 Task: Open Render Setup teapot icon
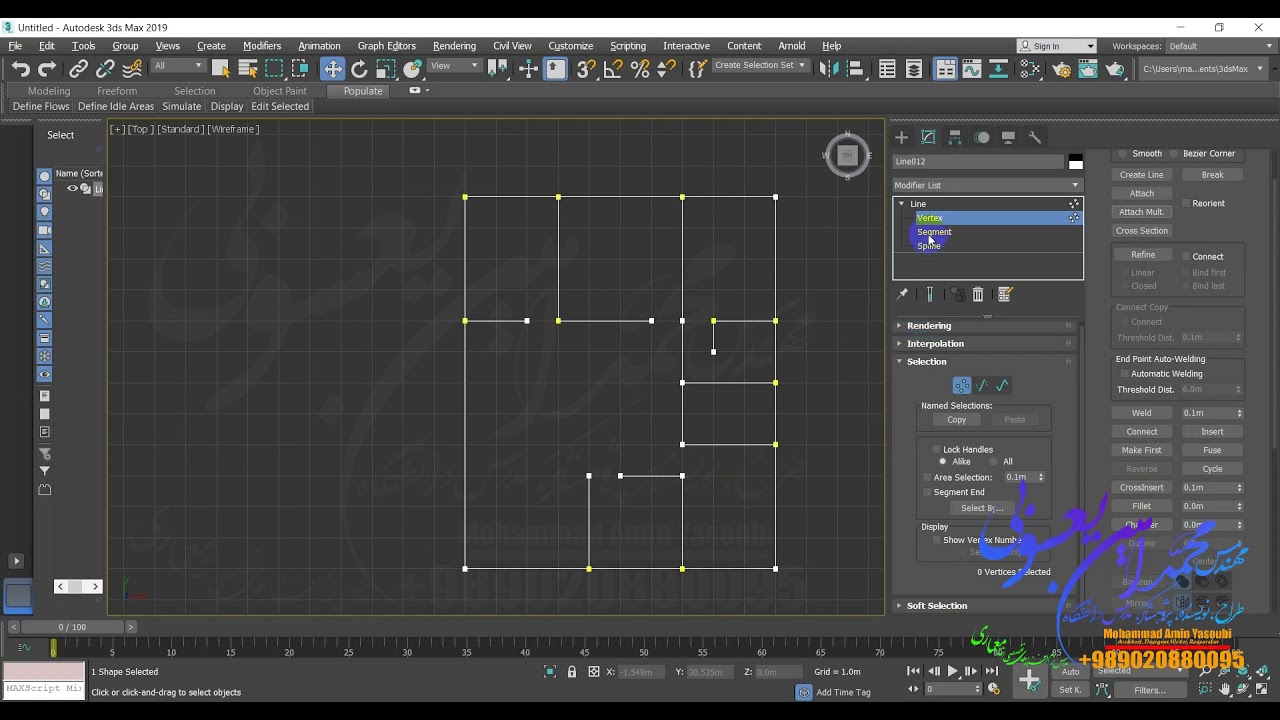1062,69
